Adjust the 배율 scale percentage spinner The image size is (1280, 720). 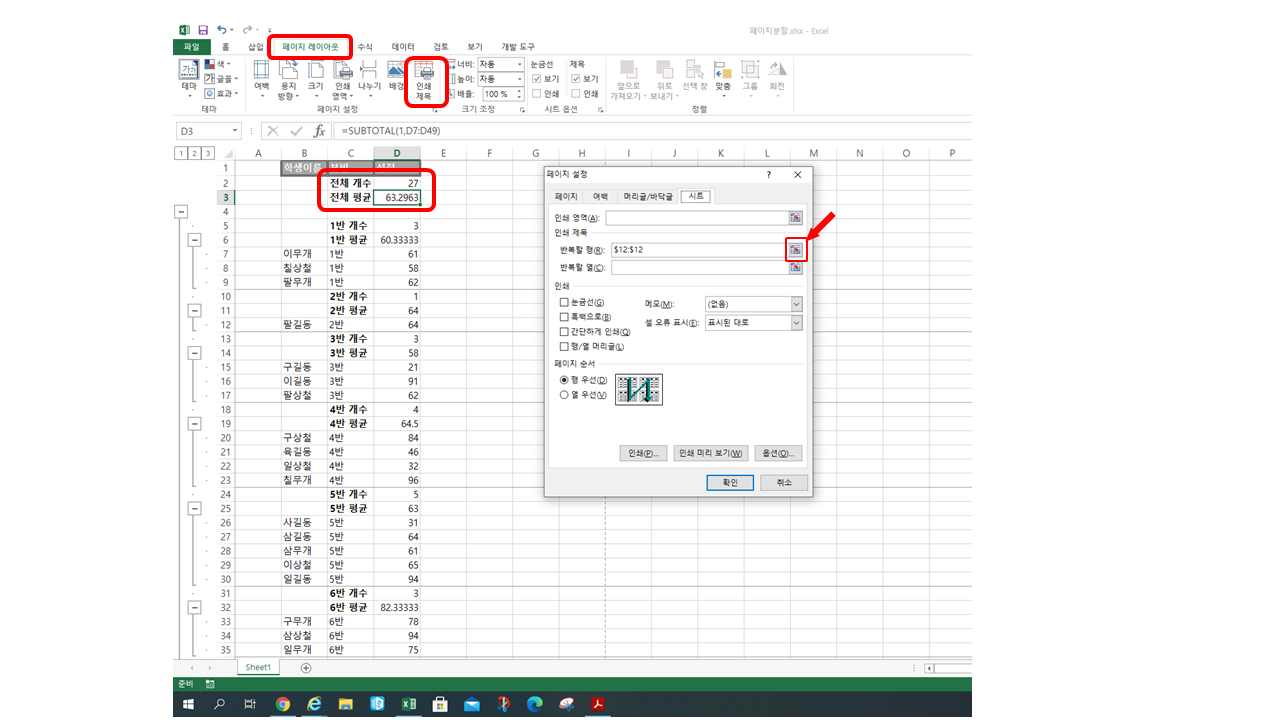pos(519,94)
